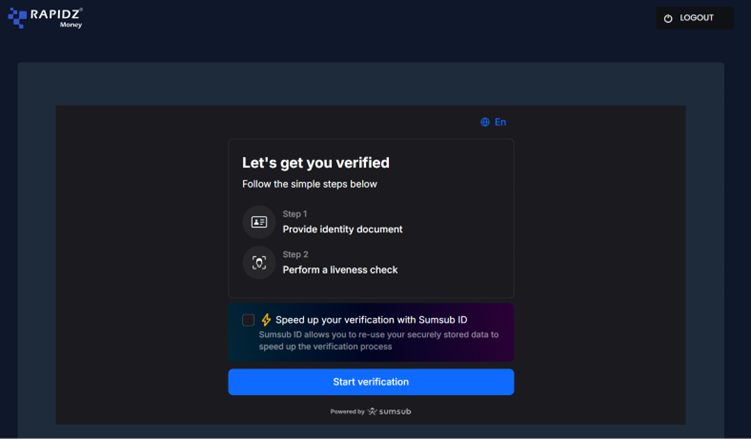Click the 'Perform a liveness check' text
The width and height of the screenshot is (751, 439).
(x=340, y=270)
